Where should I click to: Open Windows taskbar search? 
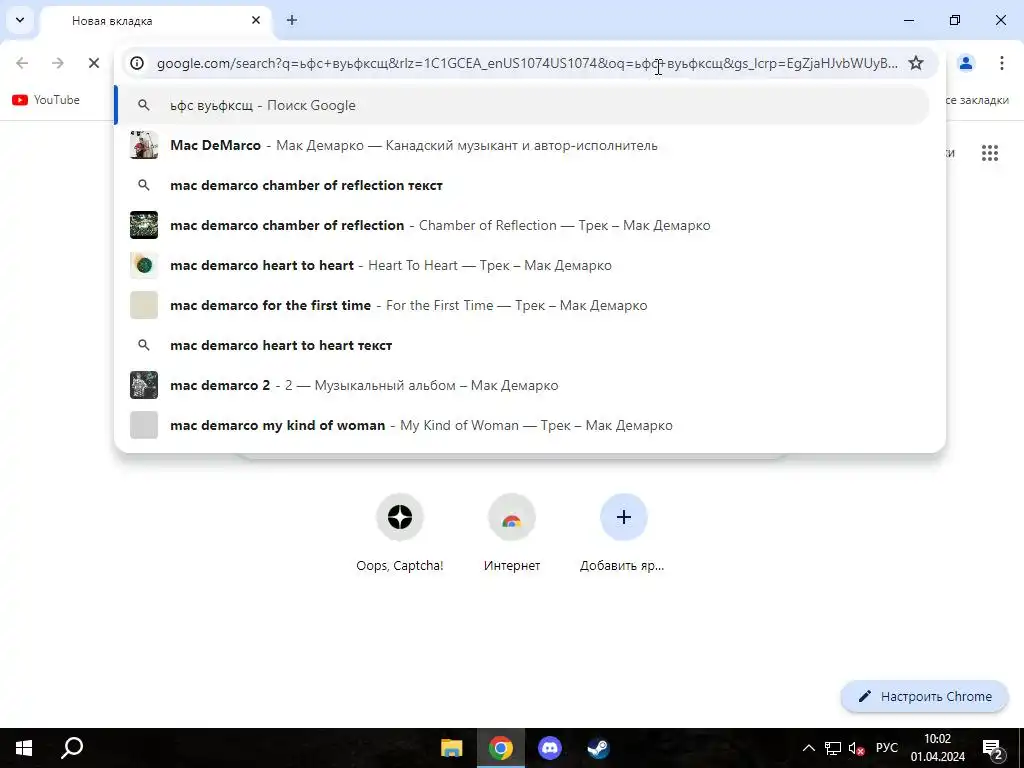pyautogui.click(x=72, y=748)
